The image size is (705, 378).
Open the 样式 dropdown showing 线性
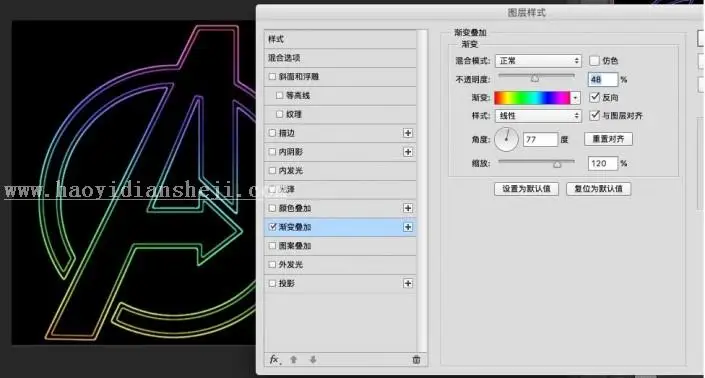(538, 116)
